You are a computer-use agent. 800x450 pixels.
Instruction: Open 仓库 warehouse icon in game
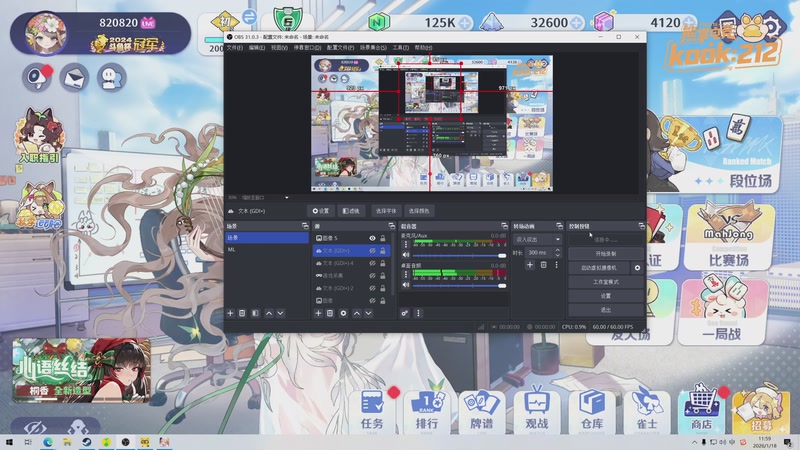[x=592, y=410]
